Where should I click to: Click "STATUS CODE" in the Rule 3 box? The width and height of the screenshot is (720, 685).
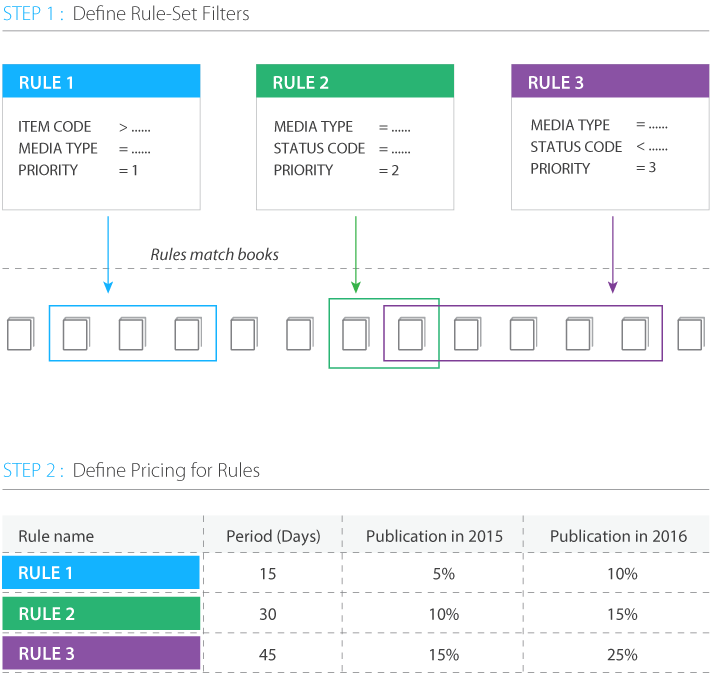pyautogui.click(x=576, y=147)
